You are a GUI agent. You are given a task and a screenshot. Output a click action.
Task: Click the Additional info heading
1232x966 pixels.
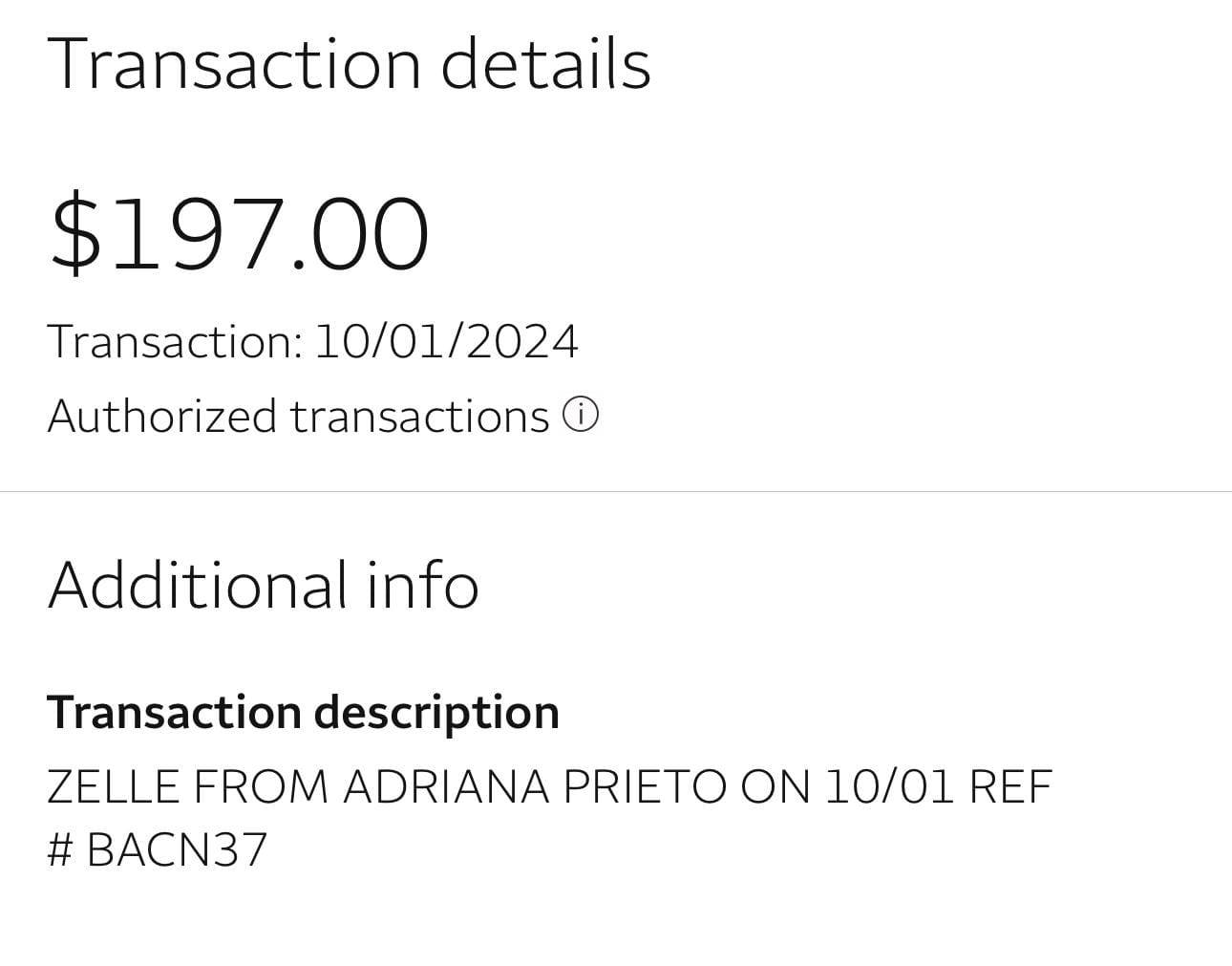click(263, 585)
